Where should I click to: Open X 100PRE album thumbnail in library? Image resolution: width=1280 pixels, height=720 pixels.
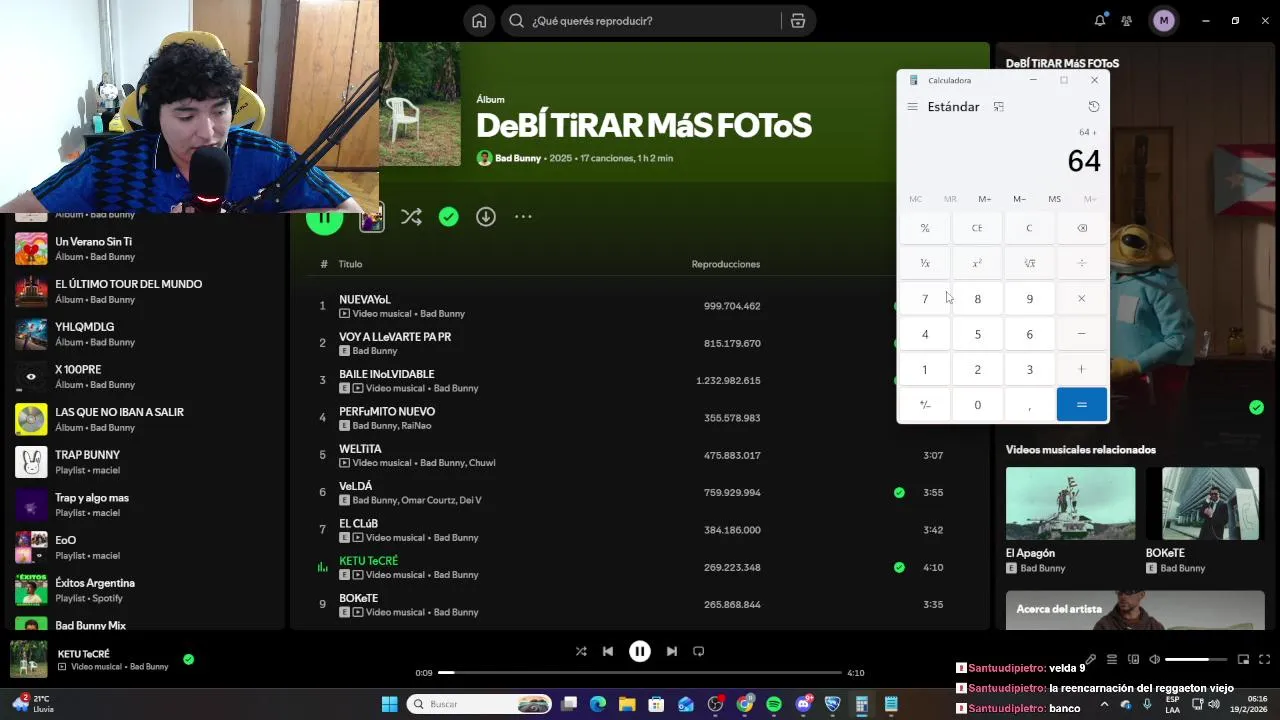pyautogui.click(x=31, y=377)
